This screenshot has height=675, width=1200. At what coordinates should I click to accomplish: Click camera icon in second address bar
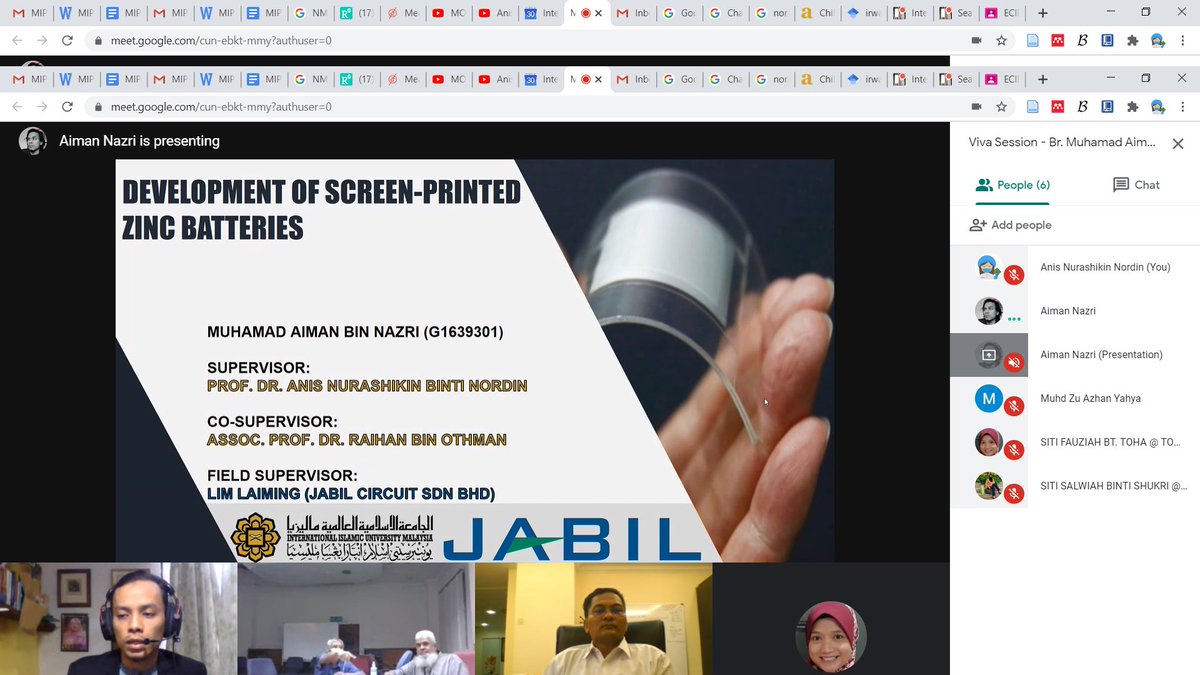click(977, 107)
